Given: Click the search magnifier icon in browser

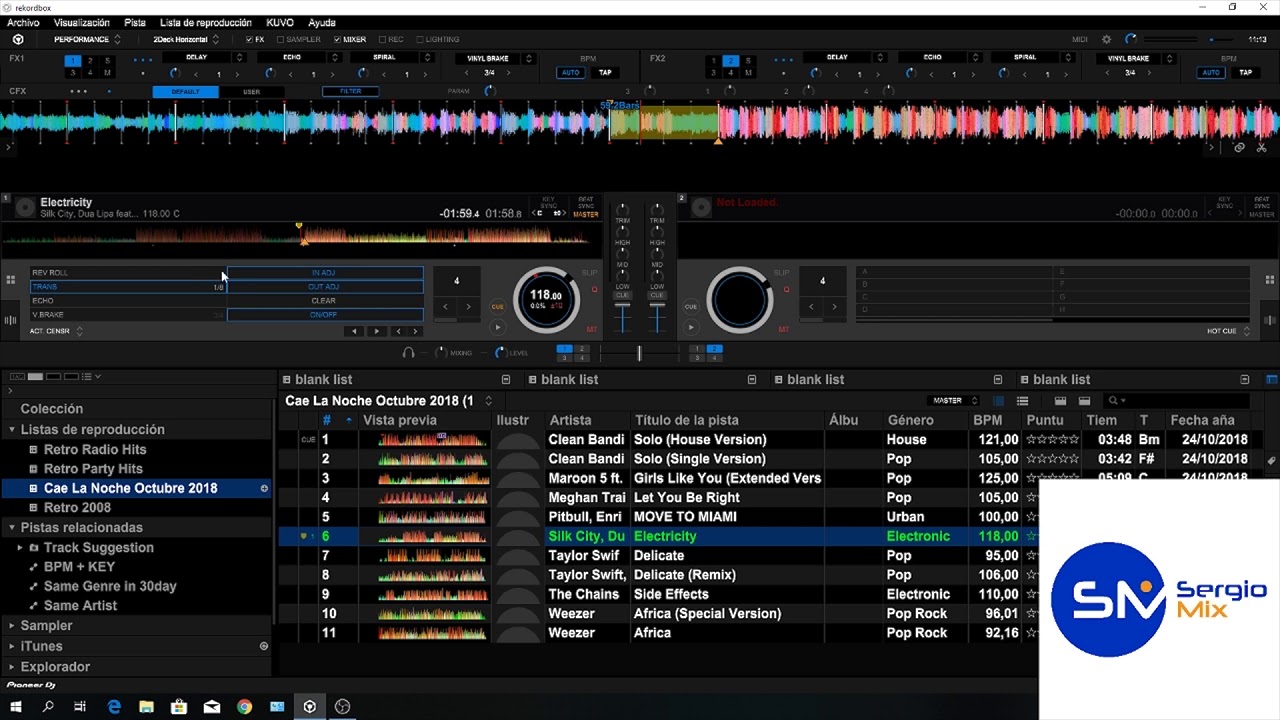Looking at the screenshot, I should 1113,401.
